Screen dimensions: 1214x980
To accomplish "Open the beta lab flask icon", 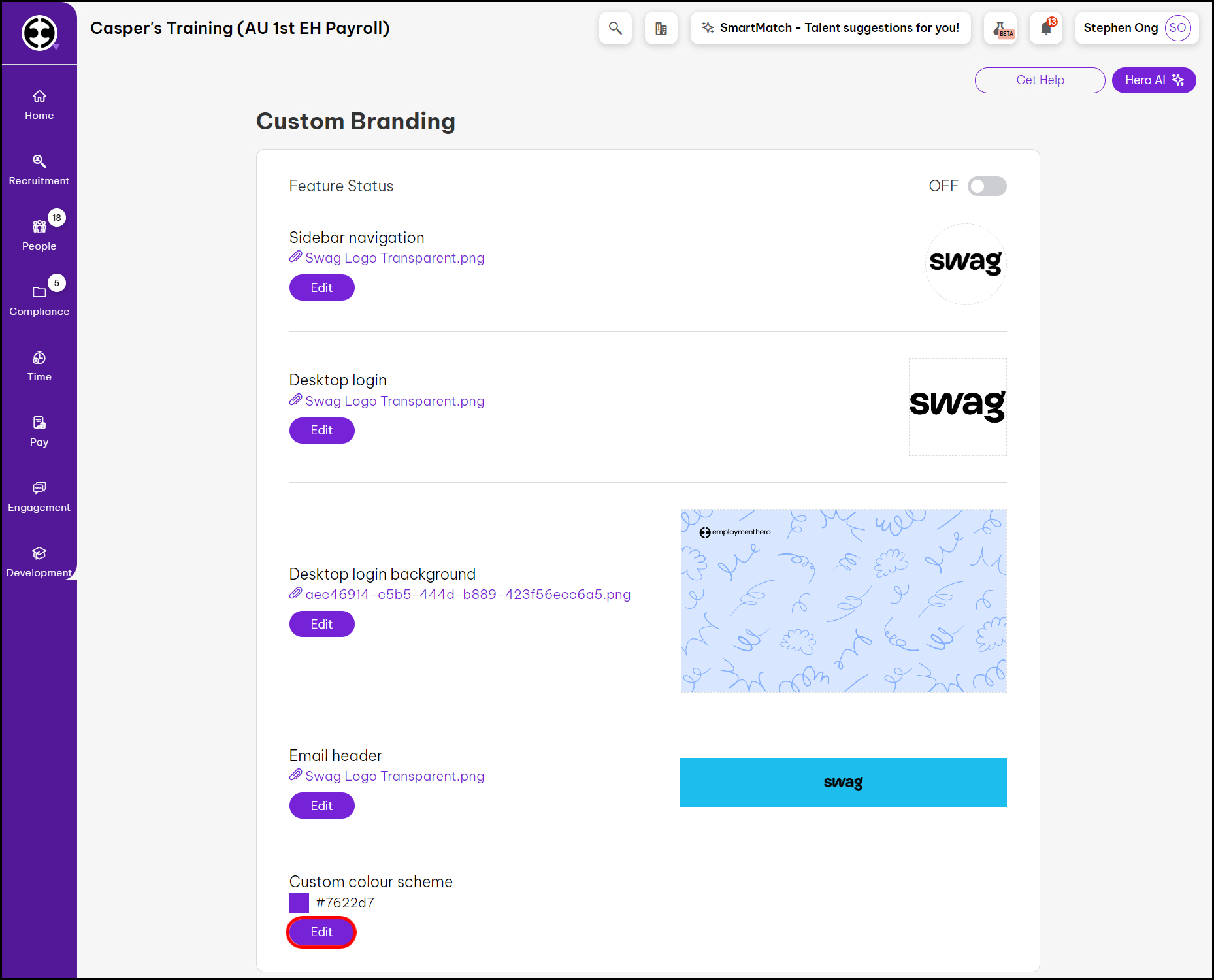I will tap(1000, 28).
